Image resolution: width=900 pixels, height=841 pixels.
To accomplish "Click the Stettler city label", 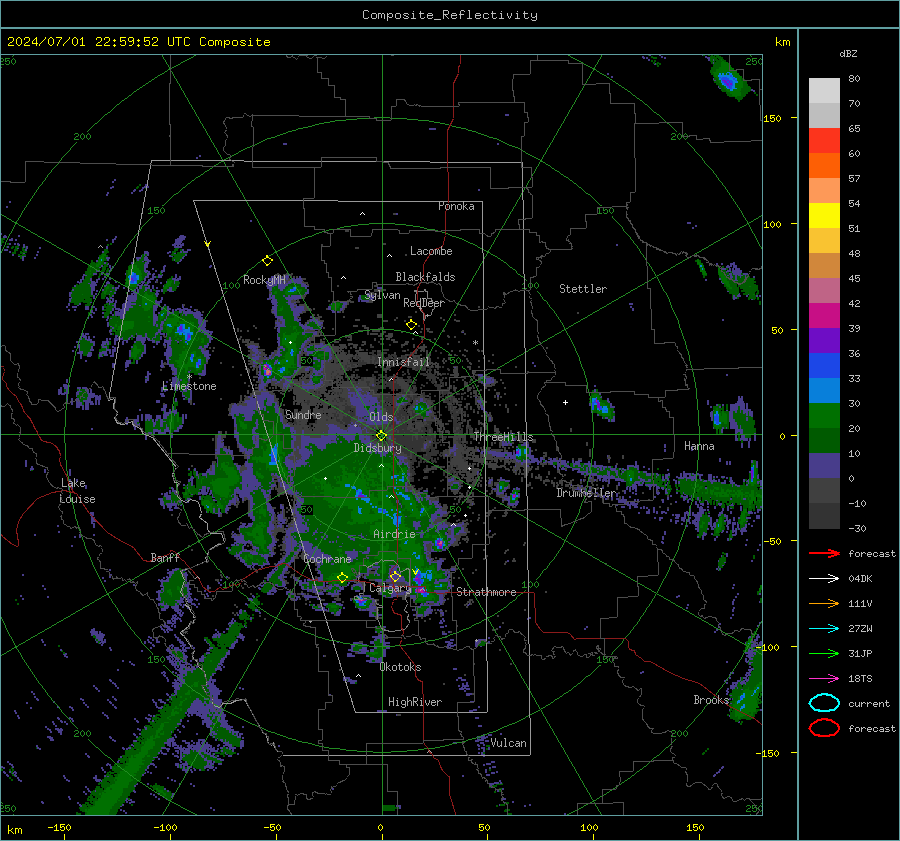I will (583, 289).
